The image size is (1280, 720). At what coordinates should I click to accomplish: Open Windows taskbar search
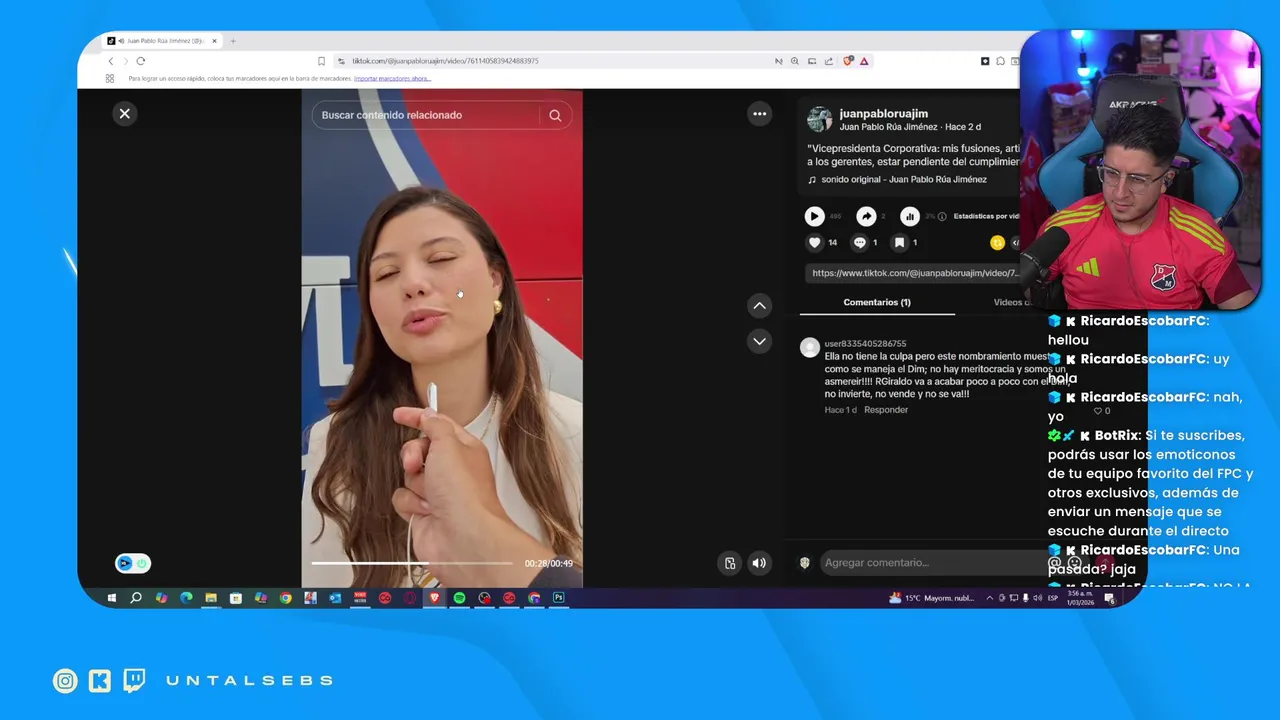[x=136, y=598]
